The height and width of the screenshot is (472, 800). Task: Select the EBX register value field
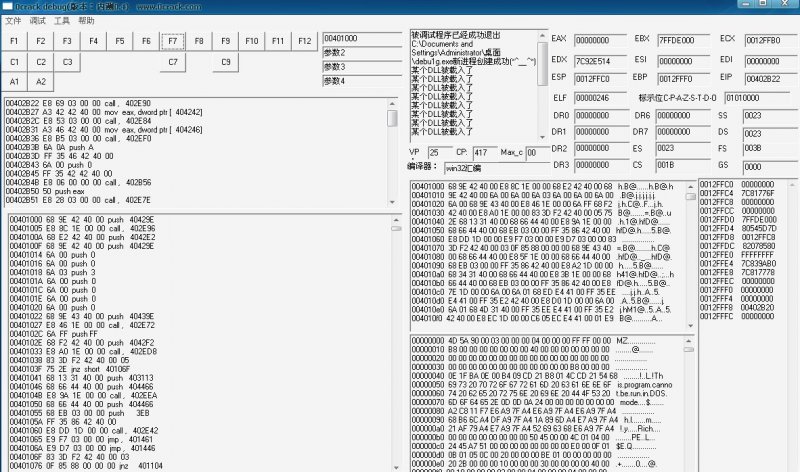coord(684,40)
